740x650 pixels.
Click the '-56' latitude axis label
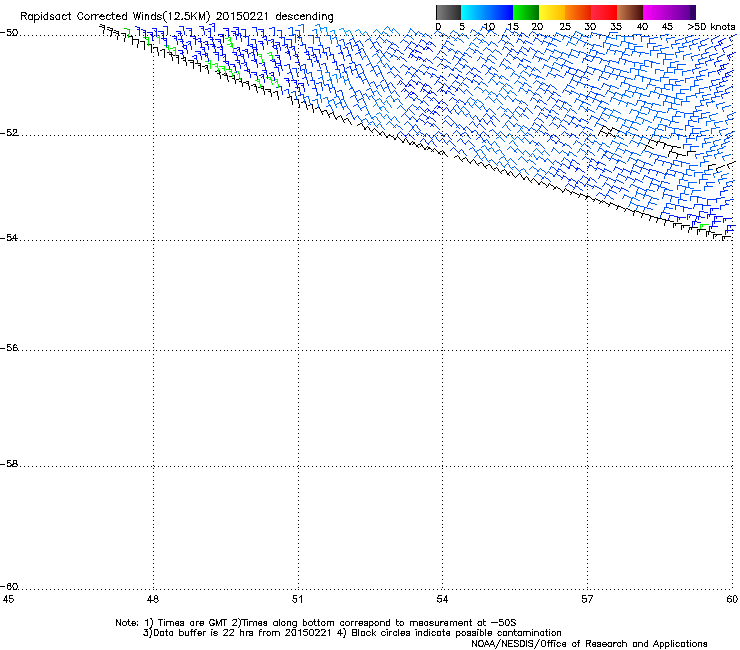coord(9,348)
